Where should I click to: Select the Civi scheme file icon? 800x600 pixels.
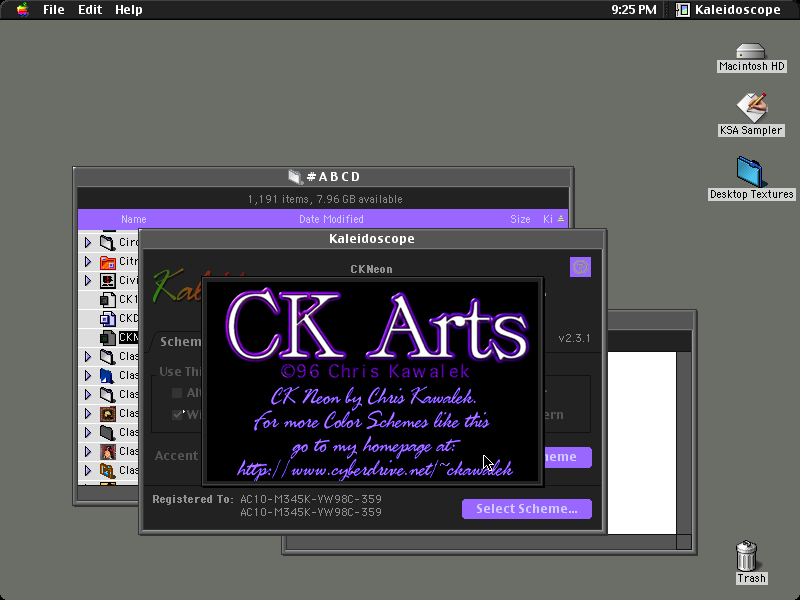click(108, 281)
